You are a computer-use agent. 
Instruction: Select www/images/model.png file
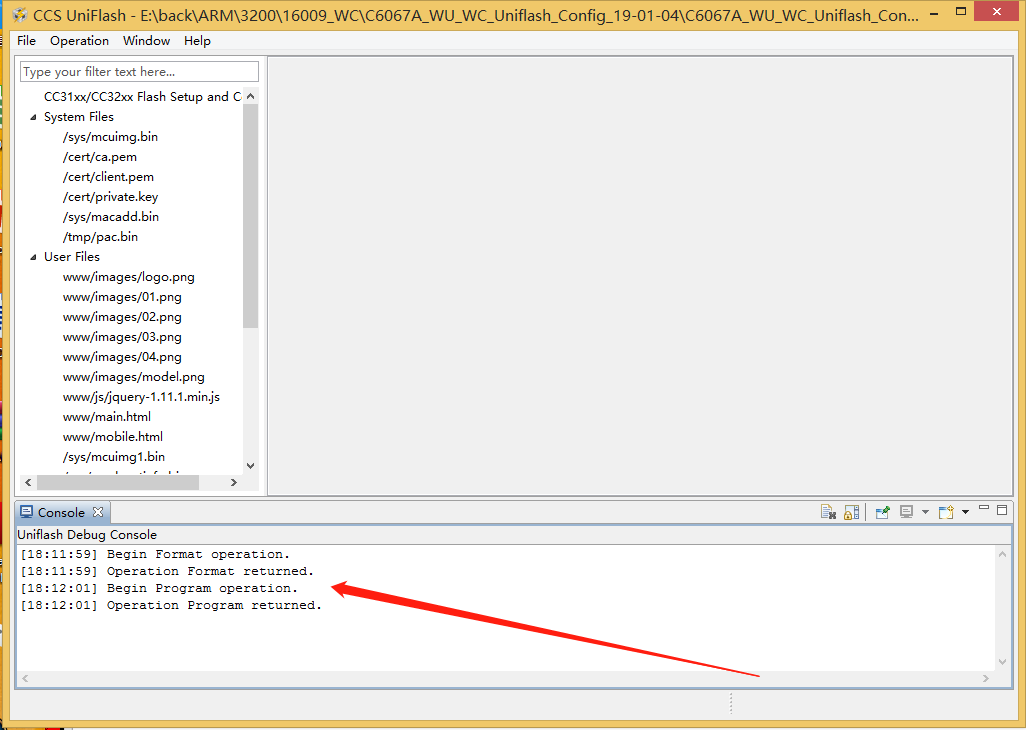click(x=133, y=377)
